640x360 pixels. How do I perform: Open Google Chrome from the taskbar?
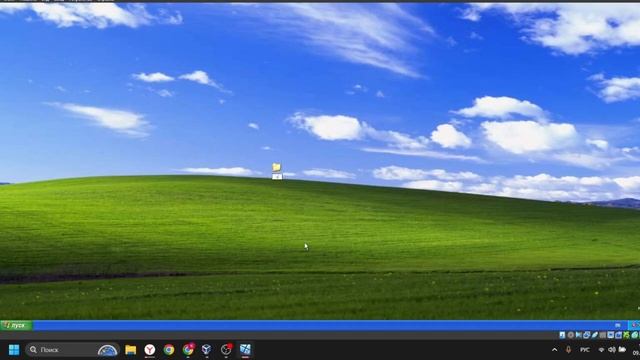(169, 350)
